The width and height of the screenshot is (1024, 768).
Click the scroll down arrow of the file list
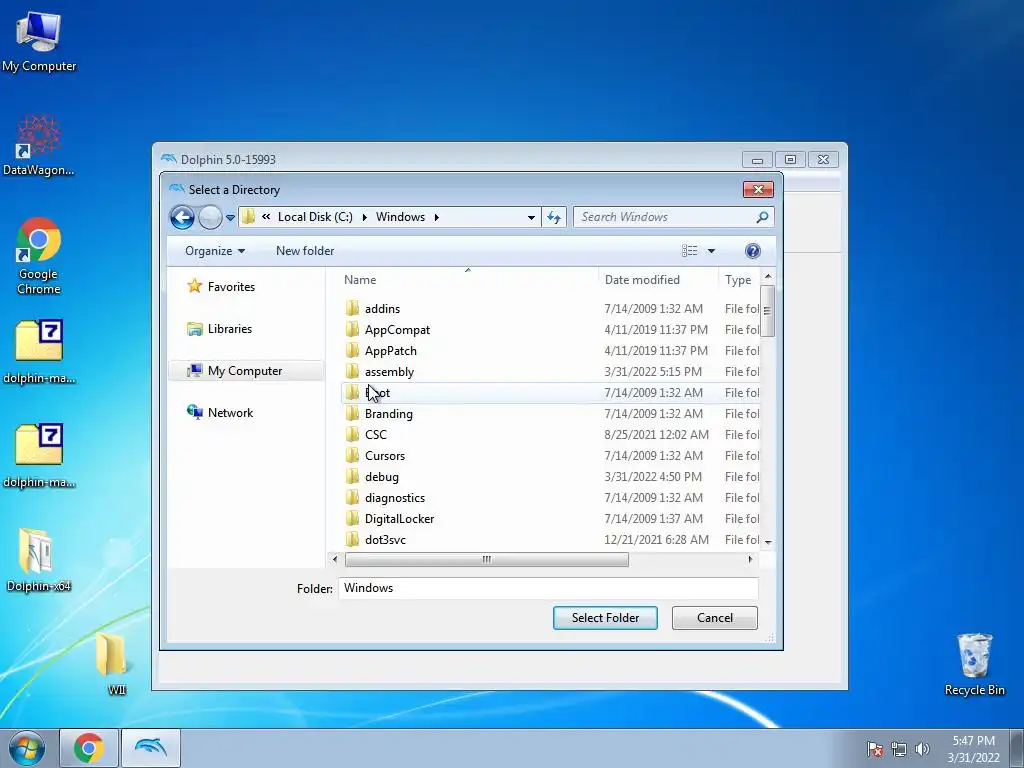pos(768,542)
